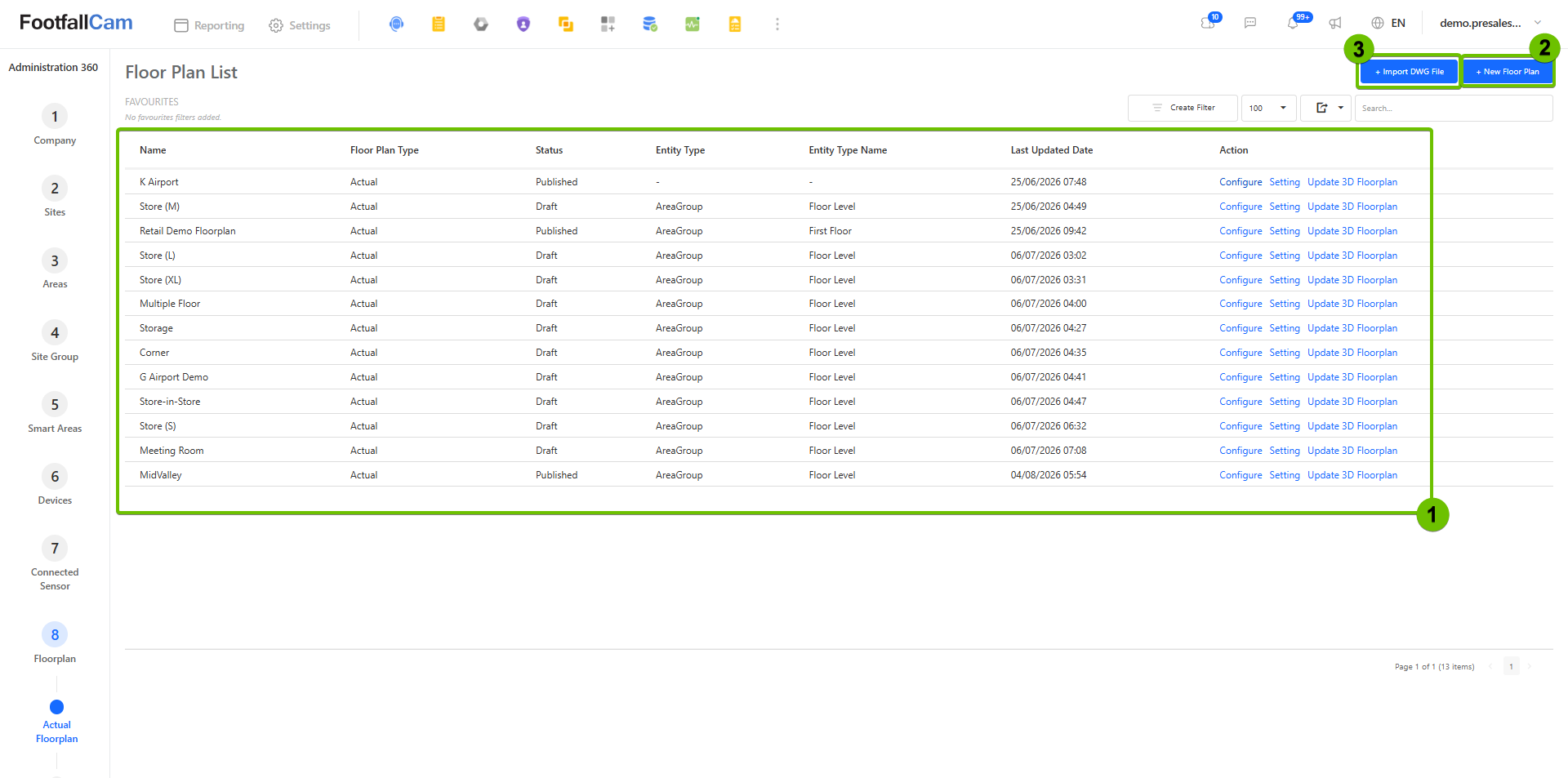This screenshot has width=1568, height=778.
Task: Open the grey grid-plus widget icon
Action: tap(608, 24)
